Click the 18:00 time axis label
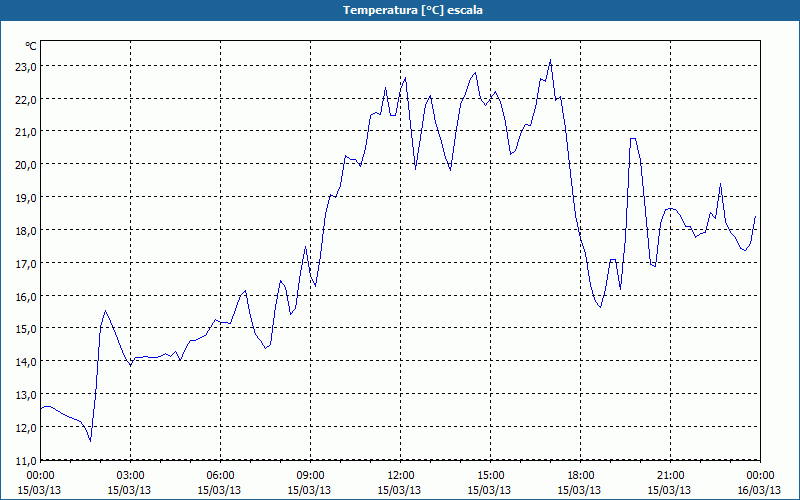The height and width of the screenshot is (500, 800). tap(580, 475)
